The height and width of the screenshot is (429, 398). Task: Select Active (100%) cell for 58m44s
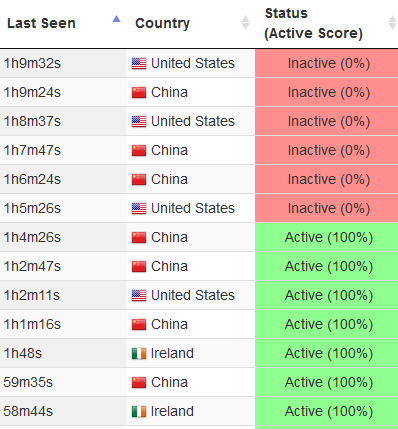pos(327,411)
